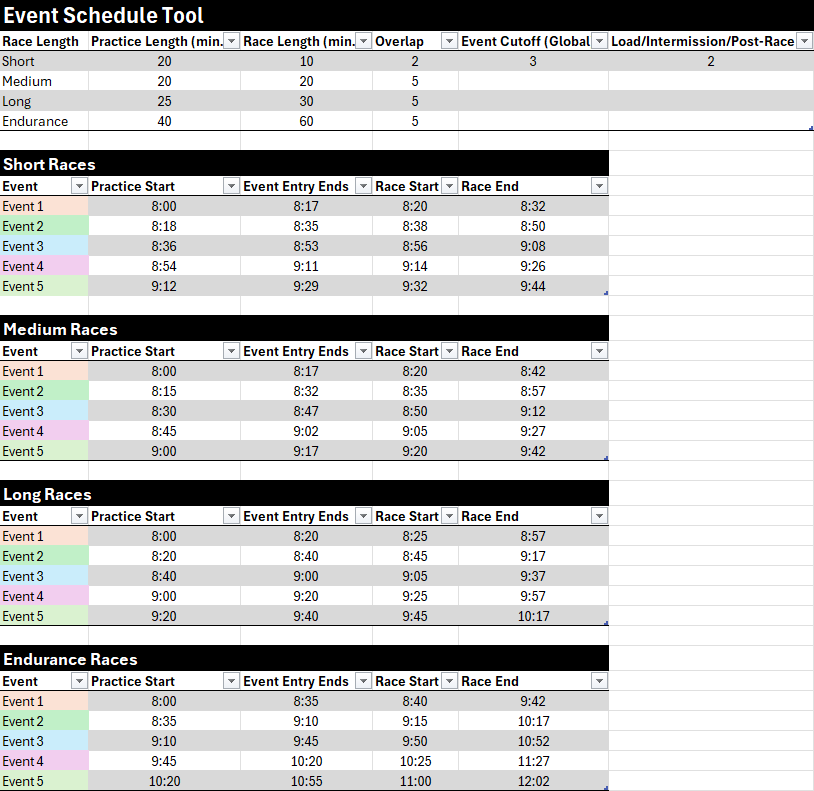
Task: Select pink Event 4 cell in Long Races
Action: pyautogui.click(x=44, y=596)
